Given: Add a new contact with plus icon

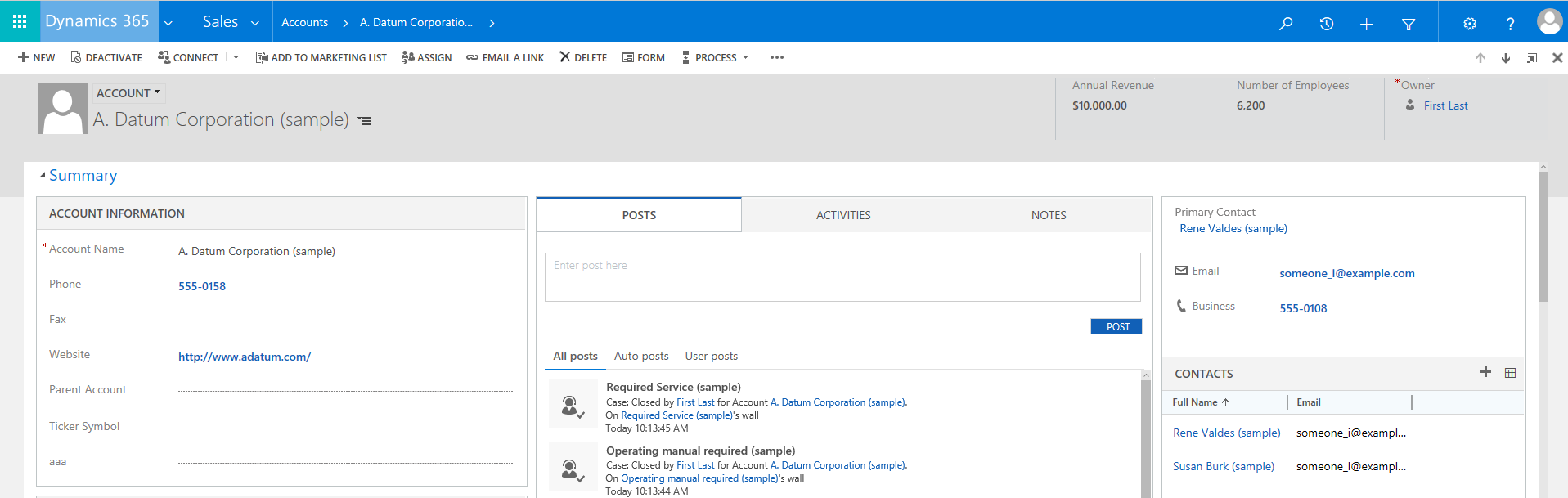Looking at the screenshot, I should click(1485, 372).
